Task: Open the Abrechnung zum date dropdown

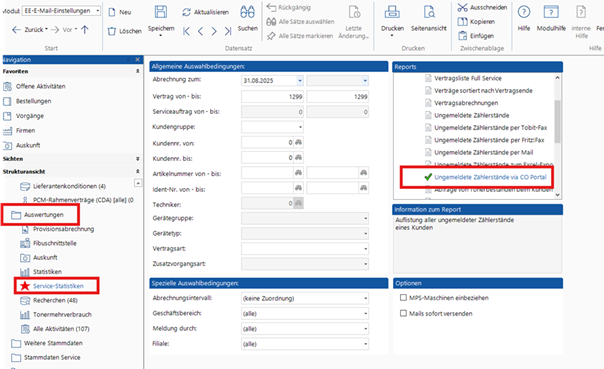Action: [300, 81]
